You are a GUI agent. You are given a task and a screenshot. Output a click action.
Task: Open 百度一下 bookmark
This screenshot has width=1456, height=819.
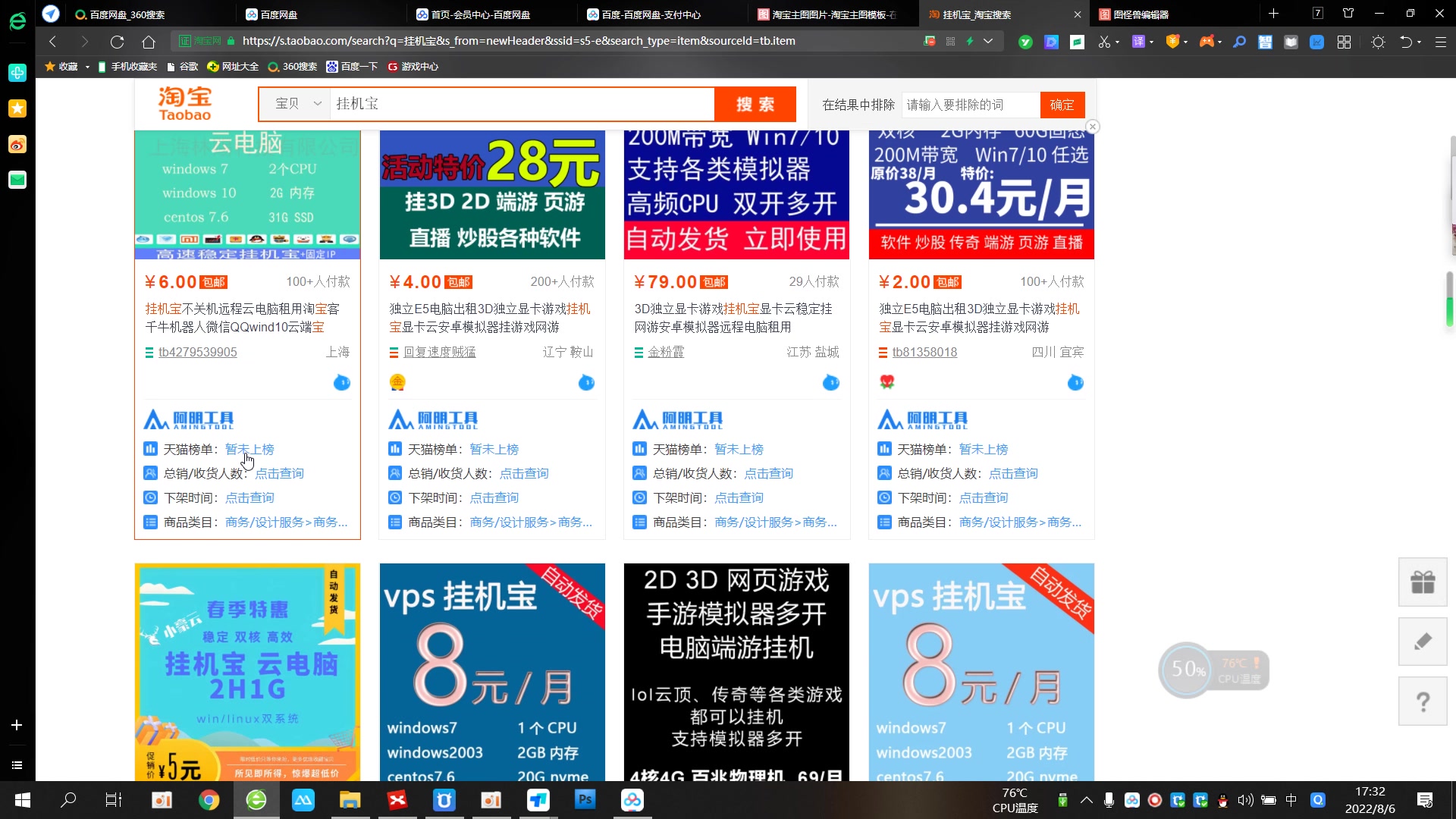pos(352,67)
